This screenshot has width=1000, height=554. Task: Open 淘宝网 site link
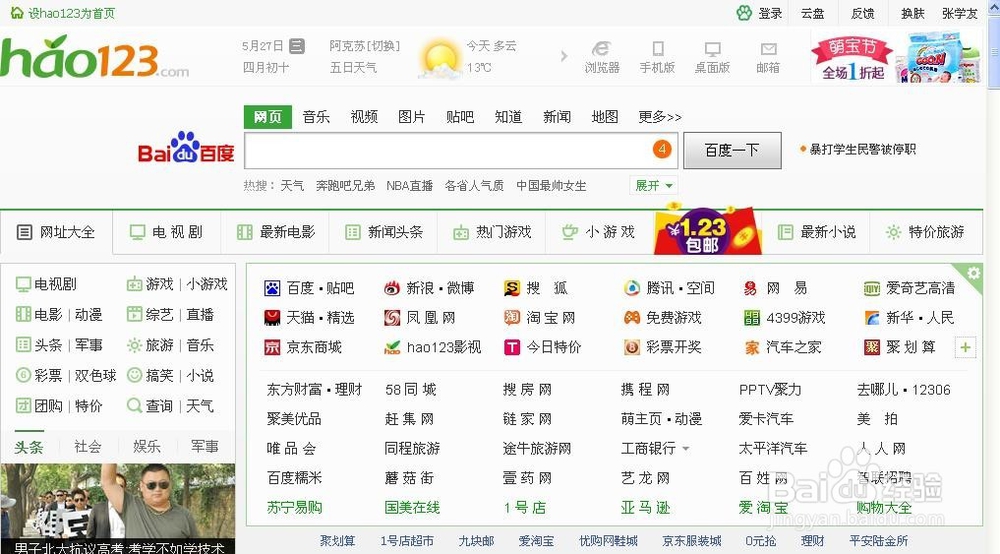tap(540, 317)
